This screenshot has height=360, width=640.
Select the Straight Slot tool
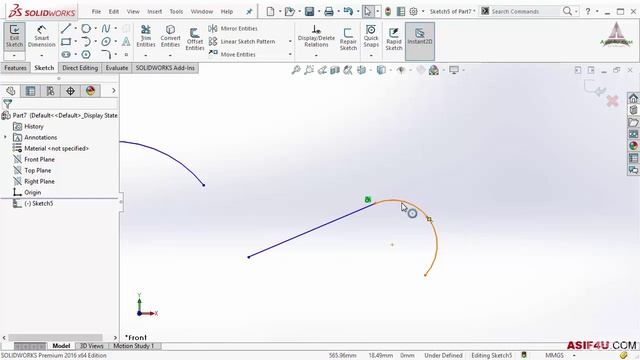point(66,54)
